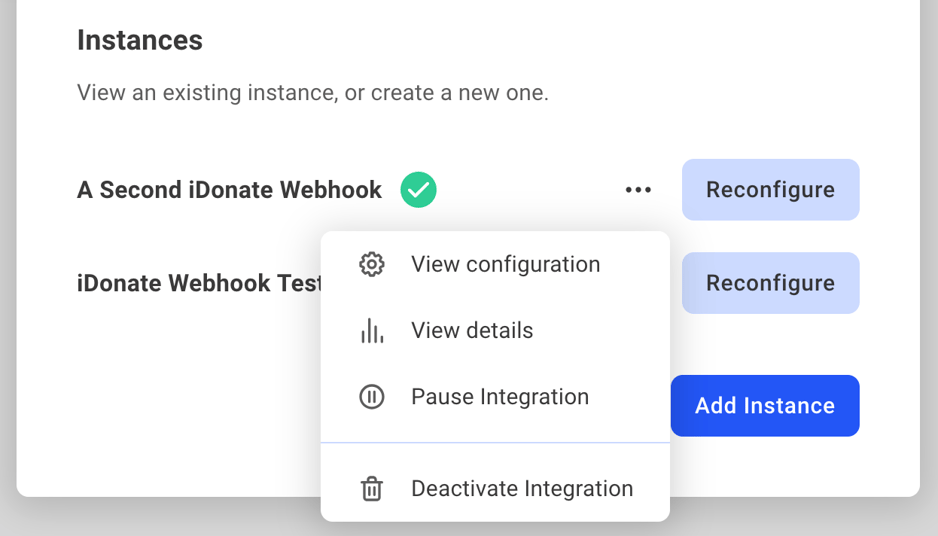Click the gear icon beside View configuration
The image size is (938, 536).
(371, 264)
